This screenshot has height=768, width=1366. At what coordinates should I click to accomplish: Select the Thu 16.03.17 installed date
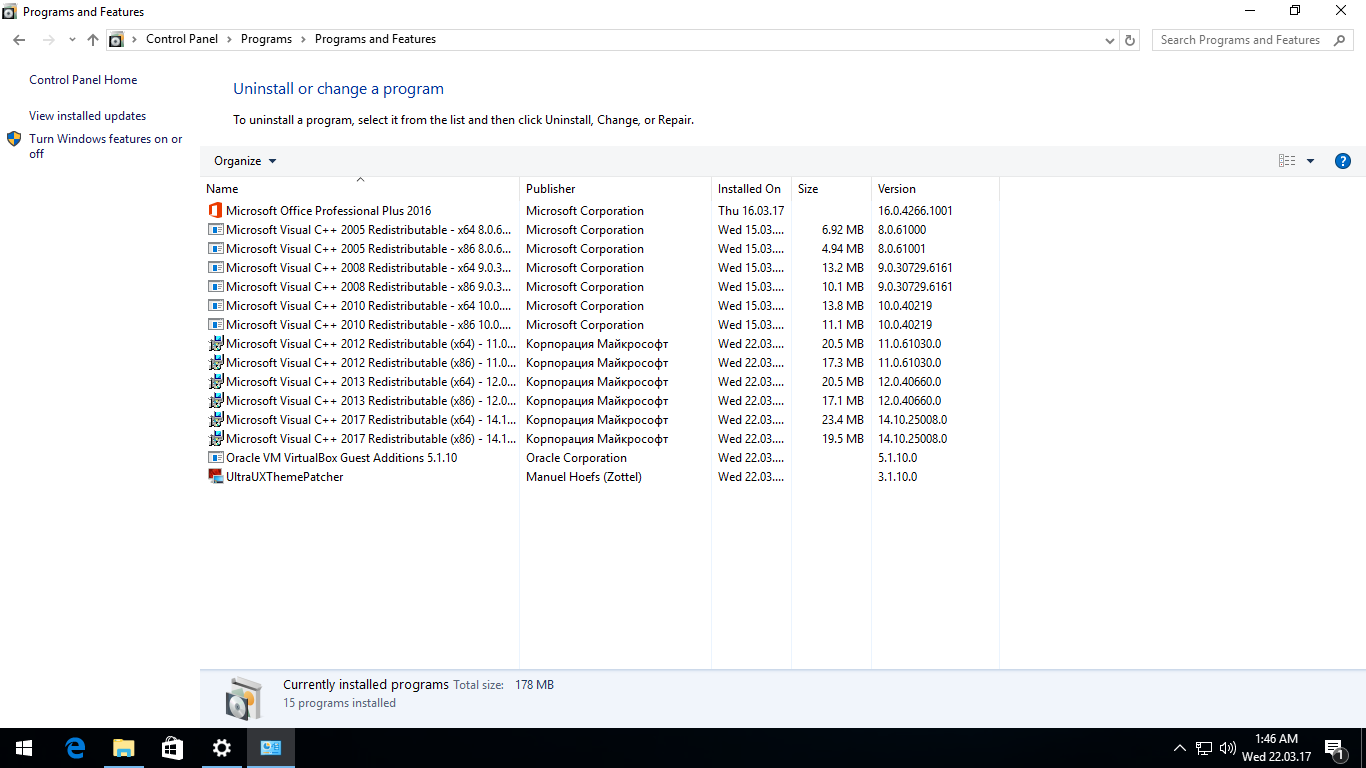point(751,211)
